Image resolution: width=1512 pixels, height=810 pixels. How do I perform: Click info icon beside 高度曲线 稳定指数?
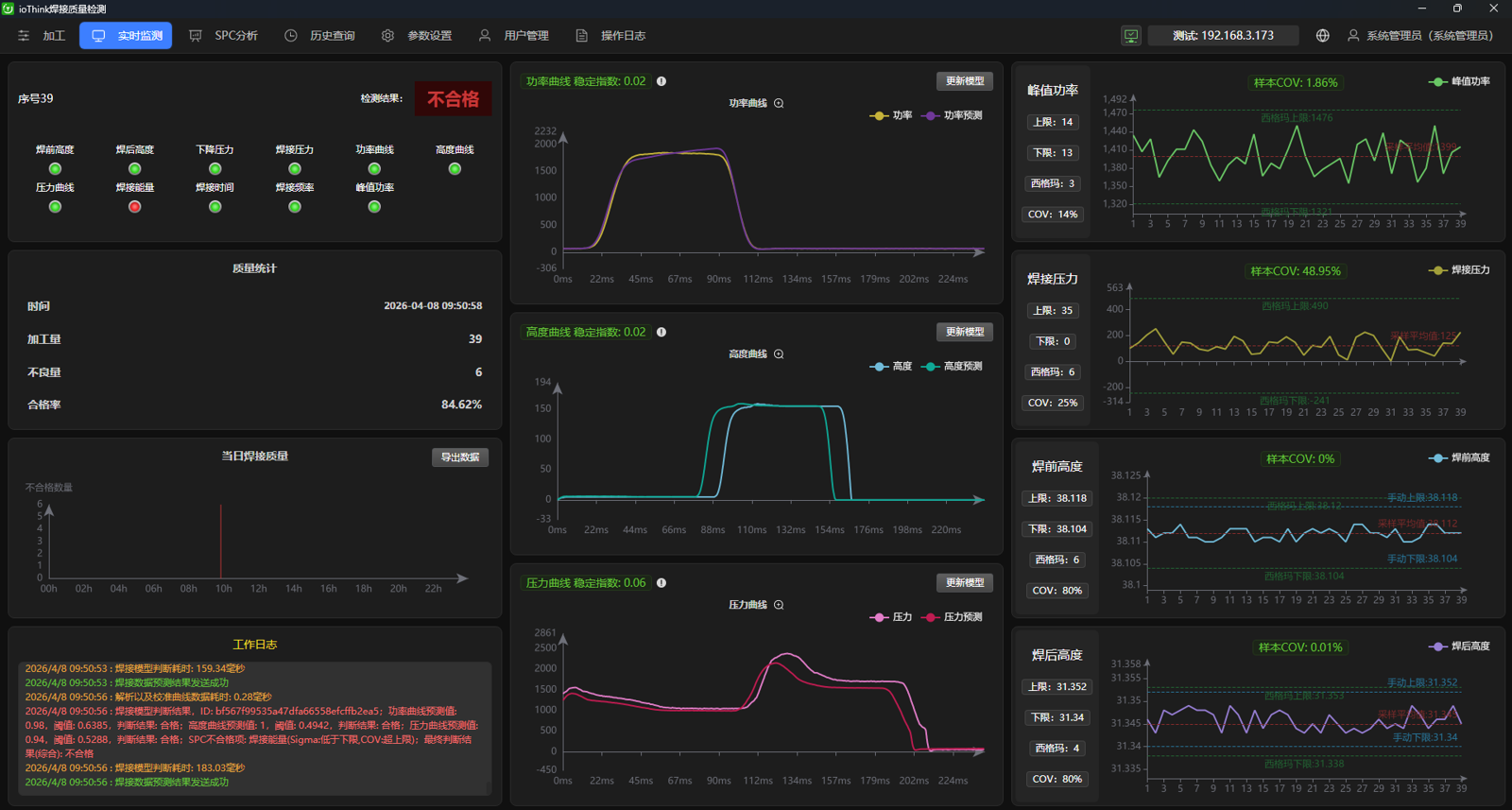click(661, 332)
